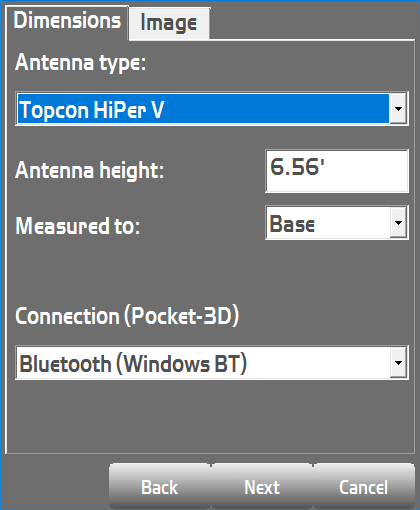Image resolution: width=420 pixels, height=510 pixels.
Task: Expand the Measured to dropdown arrow
Action: pos(398,223)
